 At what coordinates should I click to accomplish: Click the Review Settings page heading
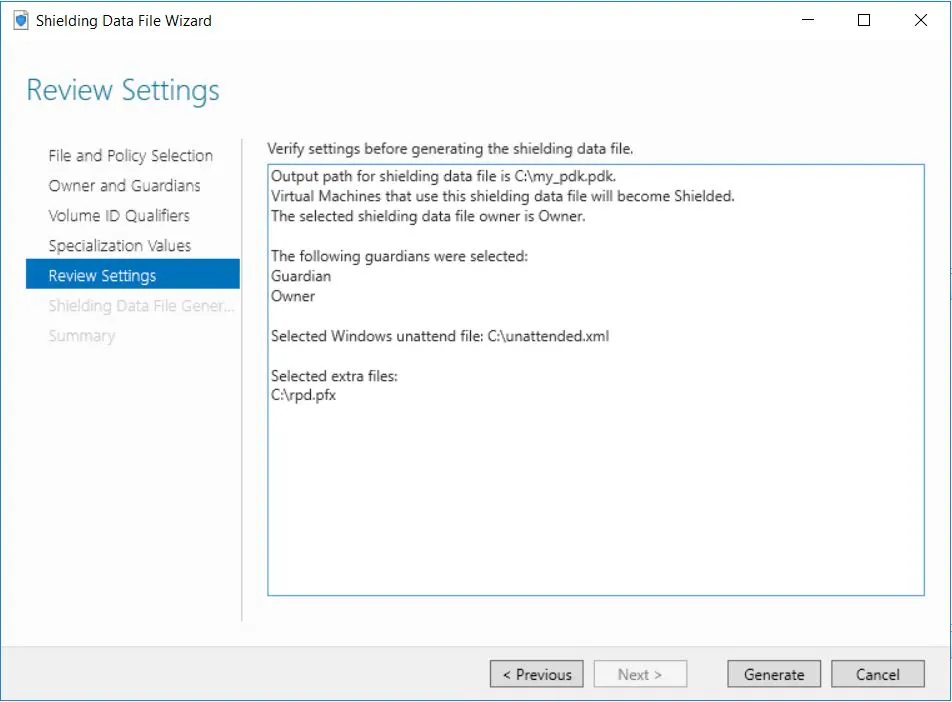coord(123,90)
